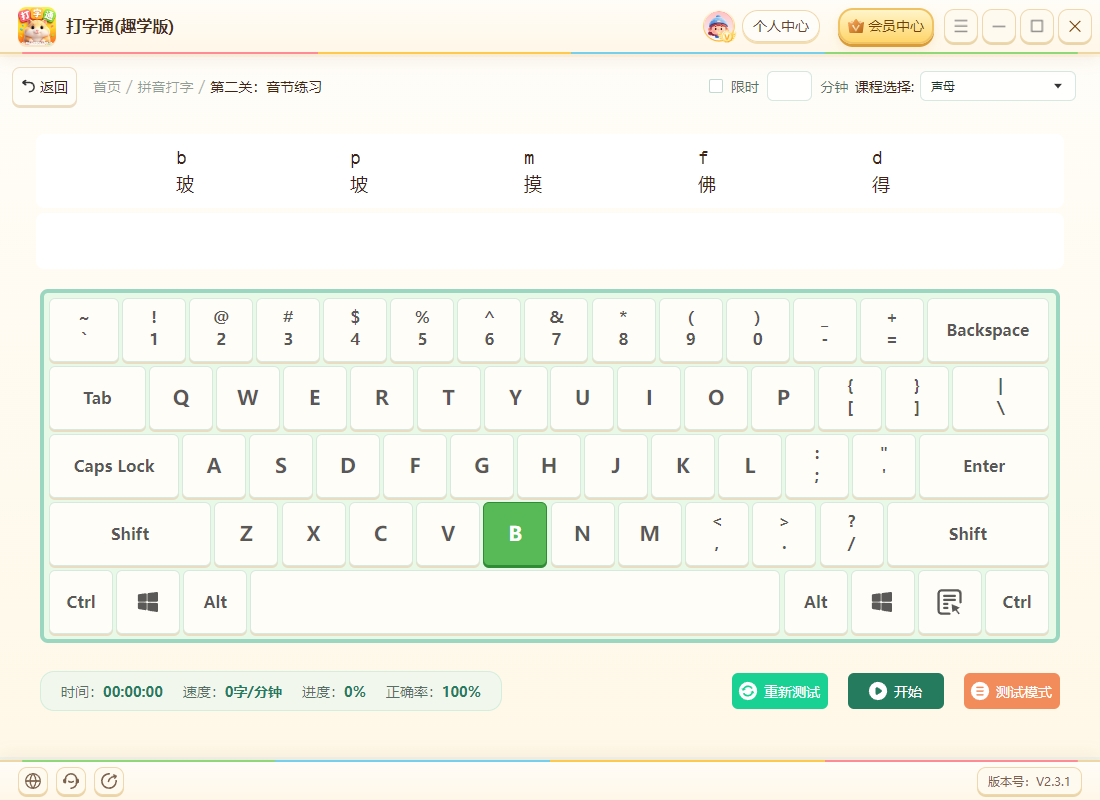Click the comma less-than key
Image resolution: width=1100 pixels, height=800 pixels.
716,534
